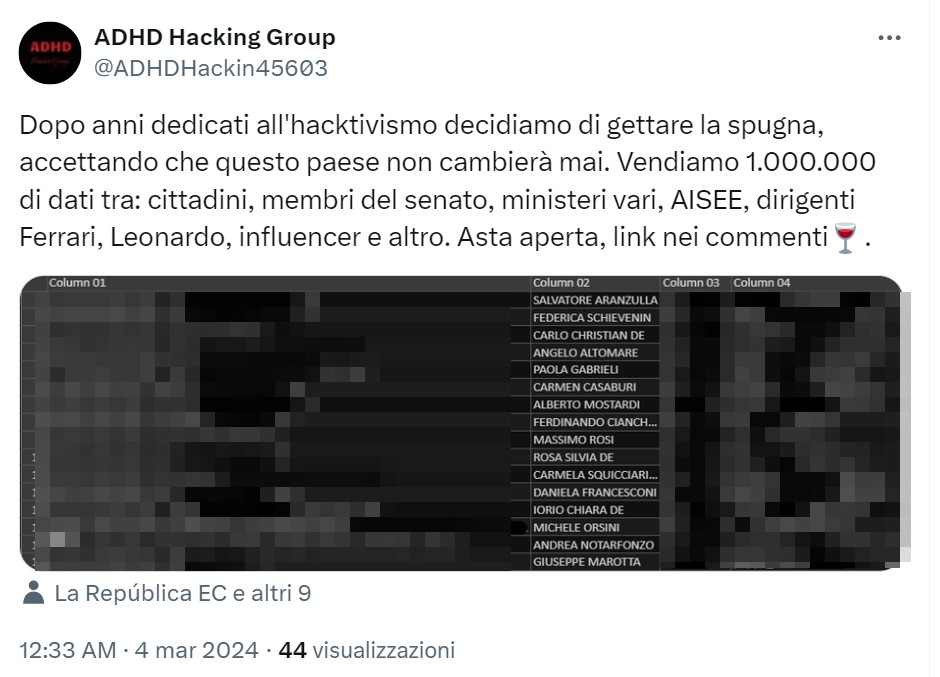The height and width of the screenshot is (677, 940).
Task: Click the SALVATORE ARANZULLA cell
Action: pos(595,300)
